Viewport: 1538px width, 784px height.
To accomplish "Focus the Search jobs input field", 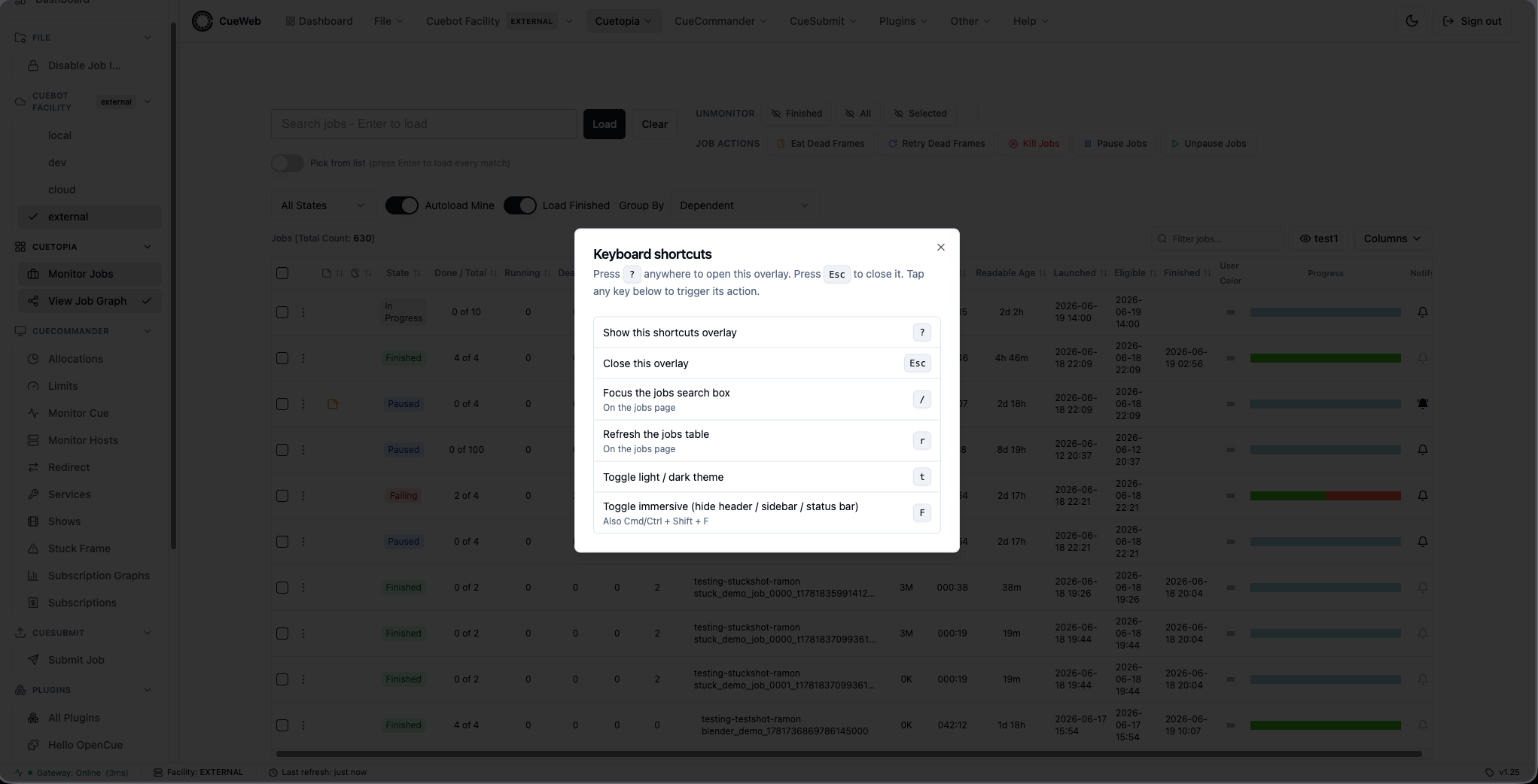I will (x=424, y=124).
